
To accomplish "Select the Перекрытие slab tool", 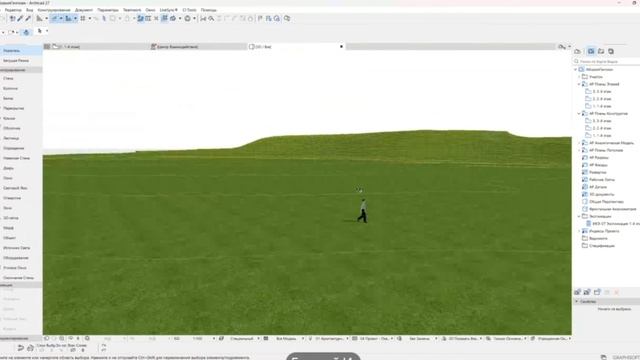I will coord(20,108).
